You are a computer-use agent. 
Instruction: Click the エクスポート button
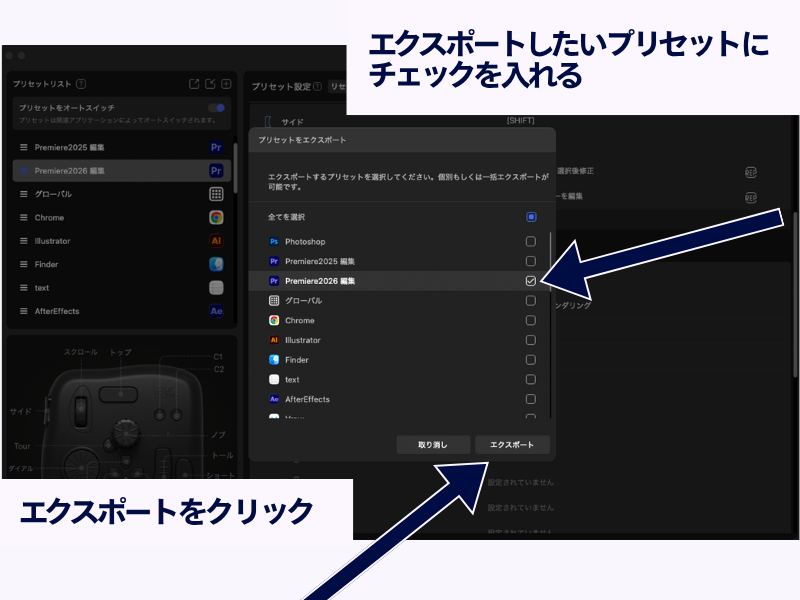pyautogui.click(x=512, y=445)
